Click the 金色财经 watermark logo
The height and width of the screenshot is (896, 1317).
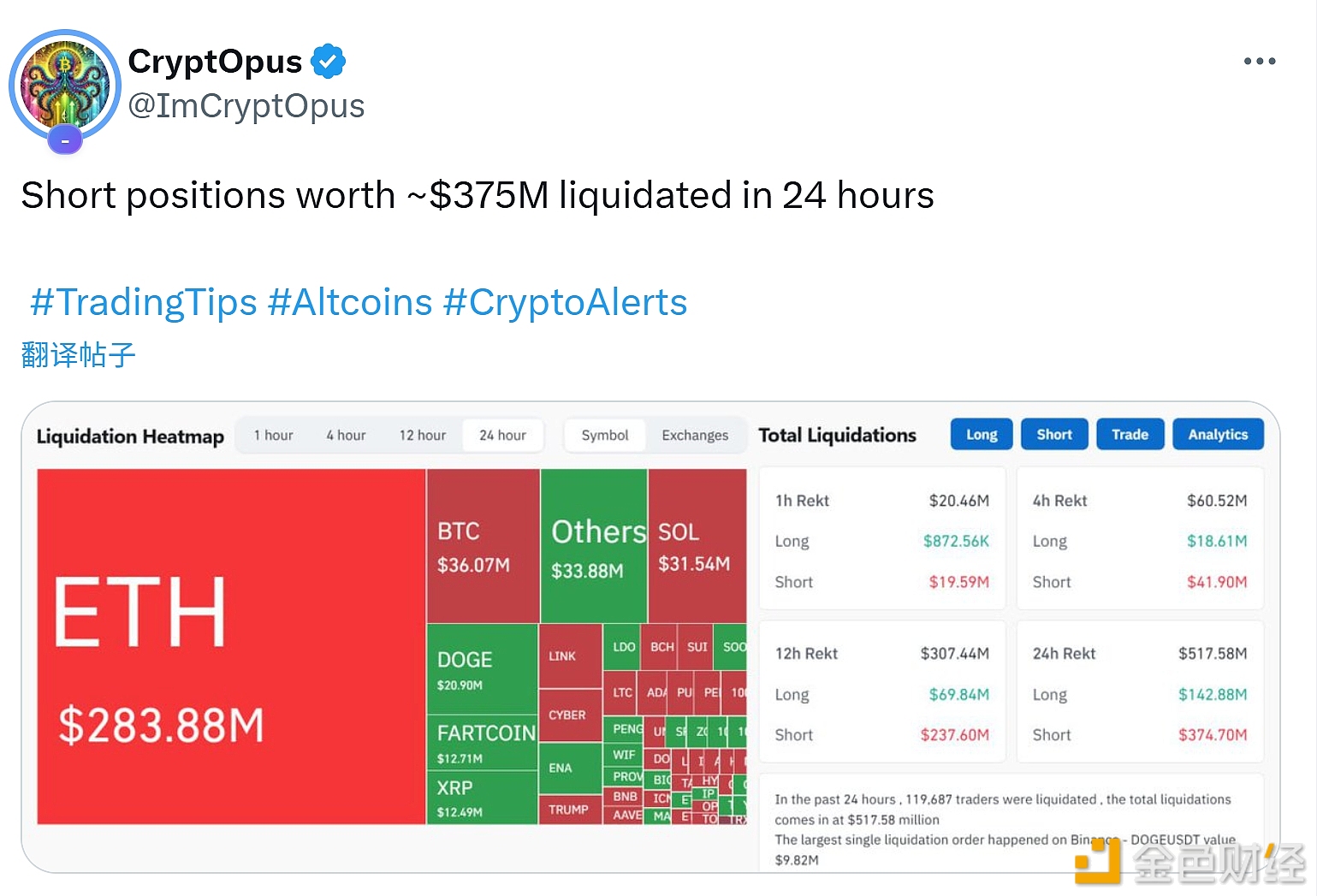1189,863
